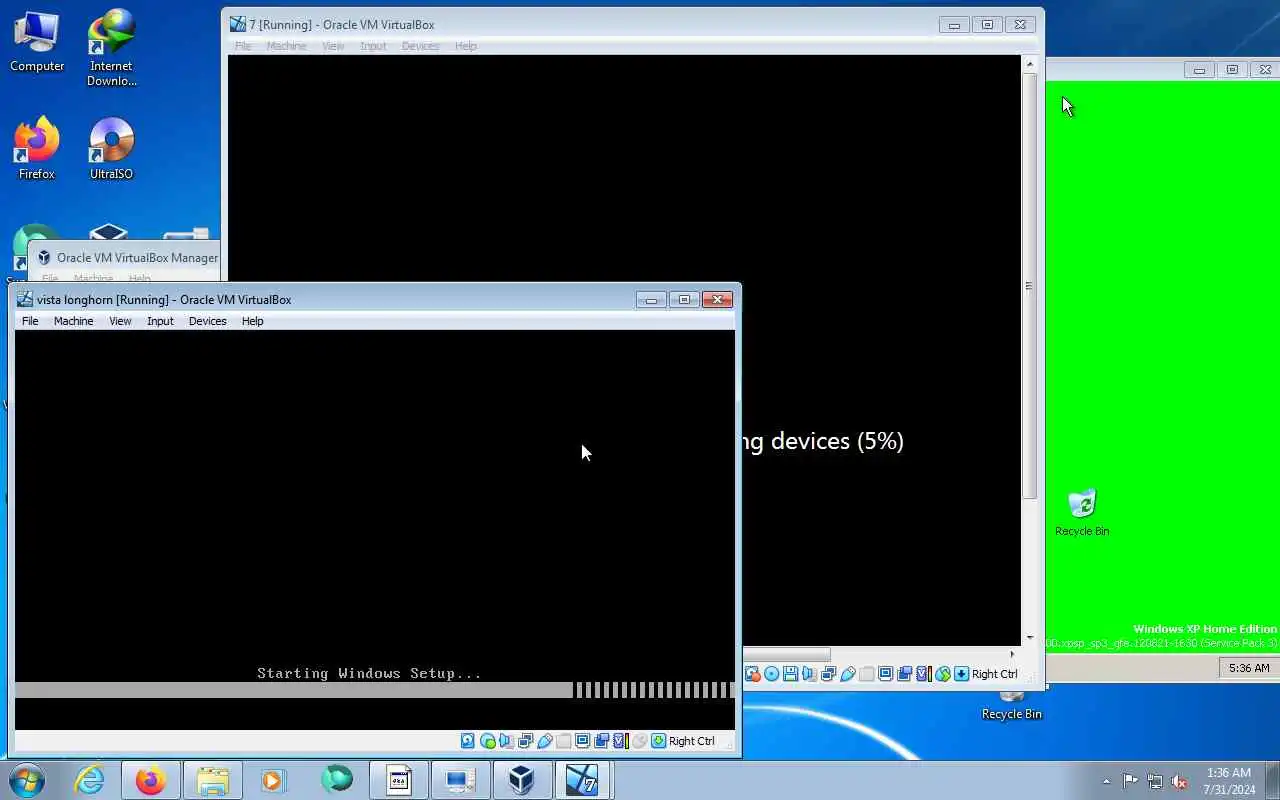This screenshot has height=800, width=1280.
Task: Open the File menu in vista longhorn window
Action: click(30, 321)
